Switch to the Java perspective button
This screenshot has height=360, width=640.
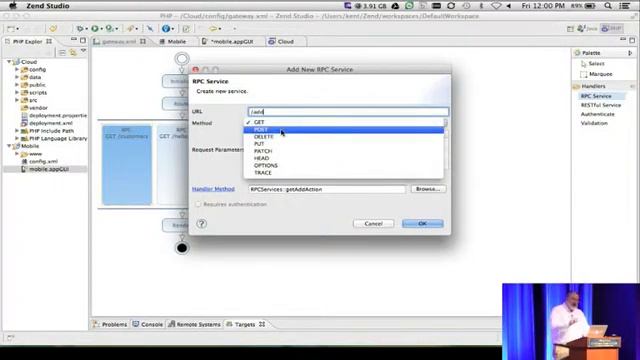[587, 29]
